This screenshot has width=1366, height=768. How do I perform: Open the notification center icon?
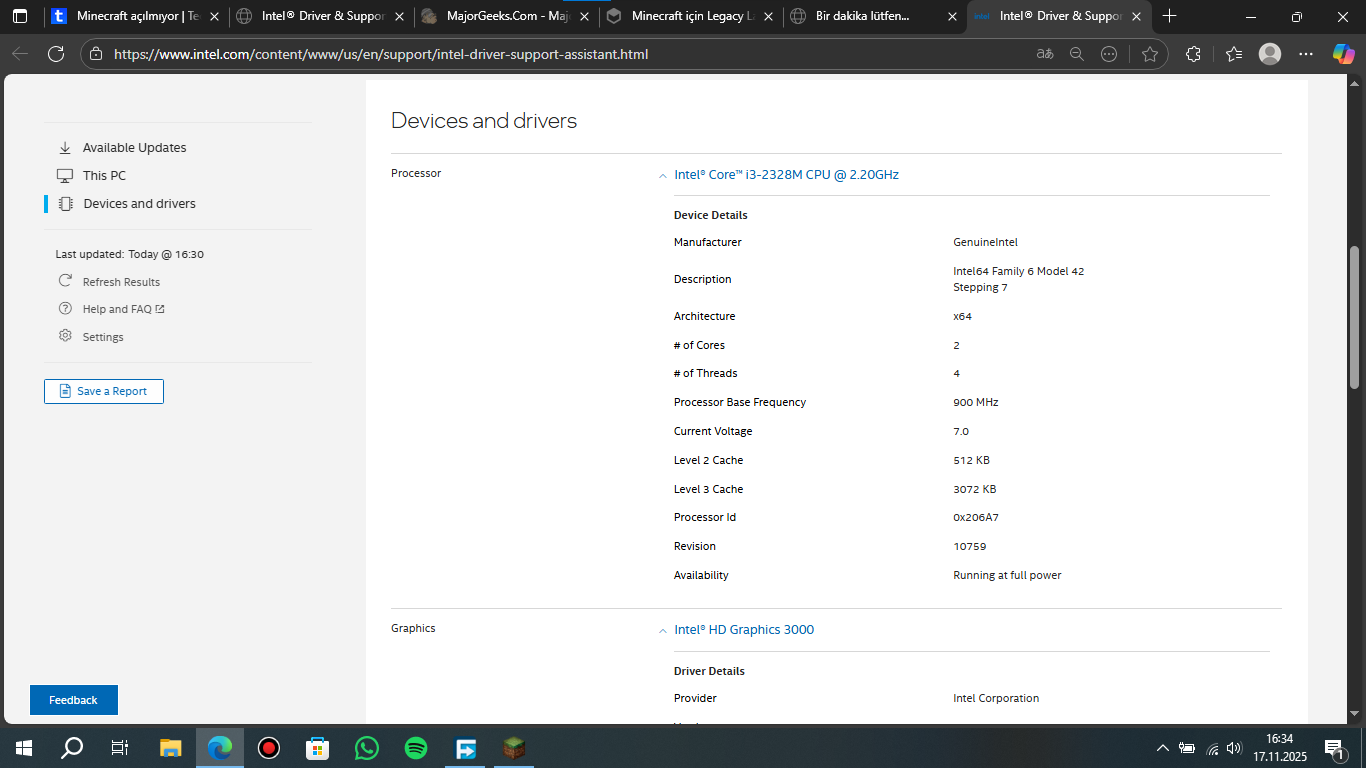pyautogui.click(x=1333, y=748)
